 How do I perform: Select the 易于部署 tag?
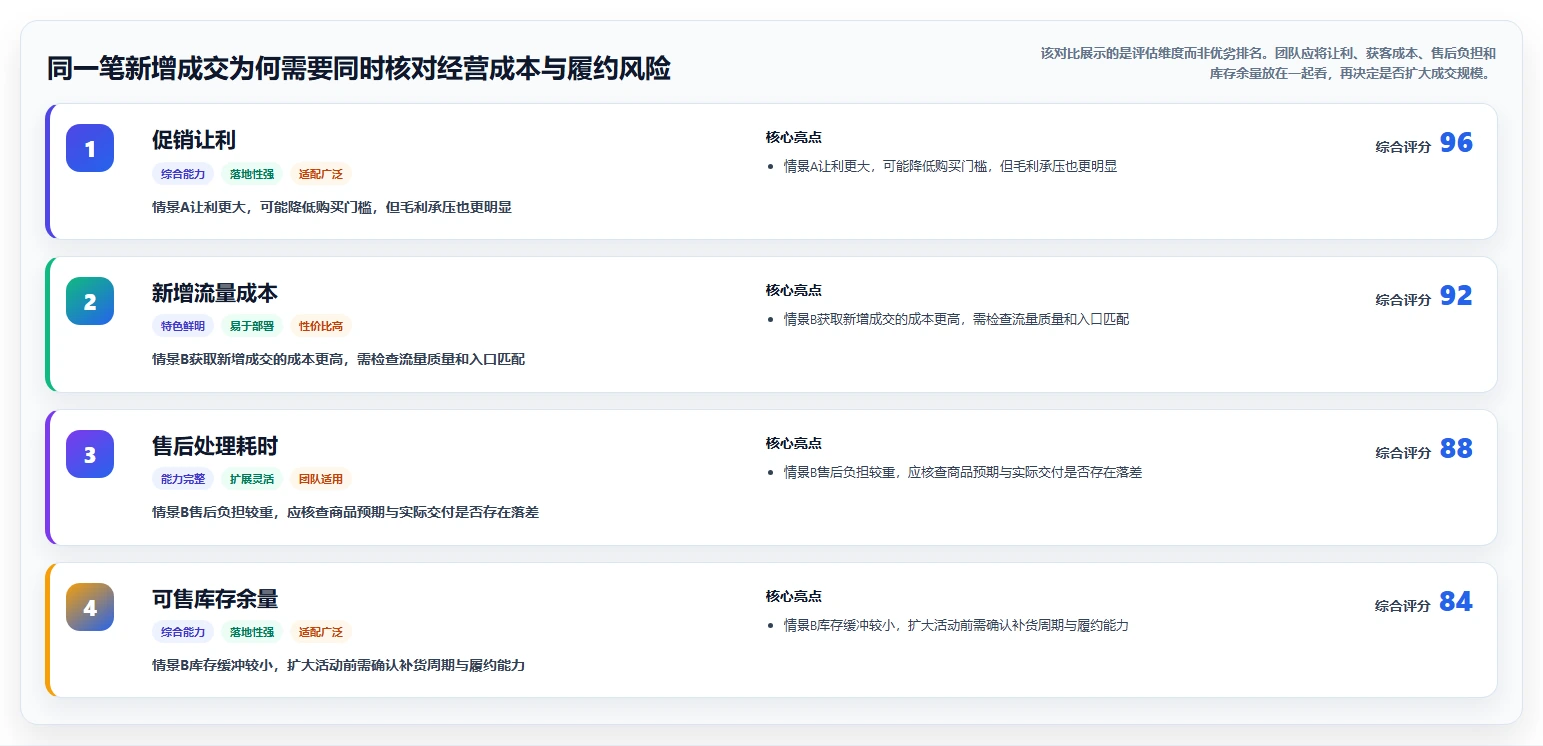pyautogui.click(x=252, y=326)
